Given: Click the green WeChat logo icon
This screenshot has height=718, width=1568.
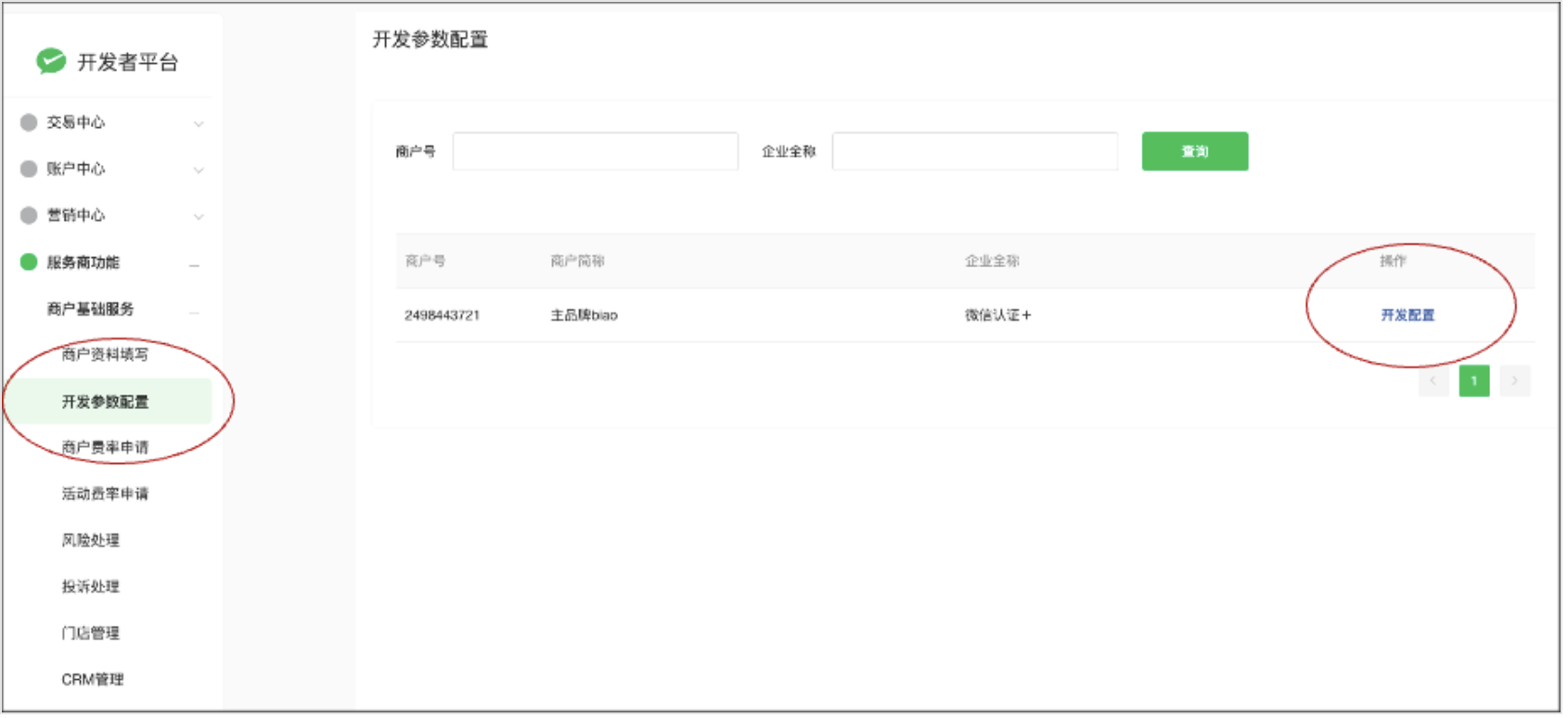Looking at the screenshot, I should (x=51, y=61).
